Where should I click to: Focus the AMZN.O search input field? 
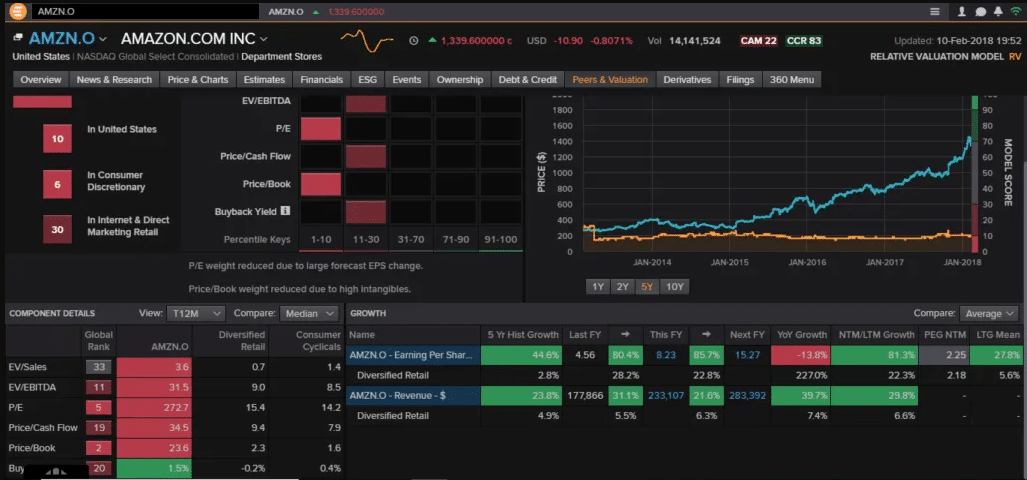[x=144, y=12]
